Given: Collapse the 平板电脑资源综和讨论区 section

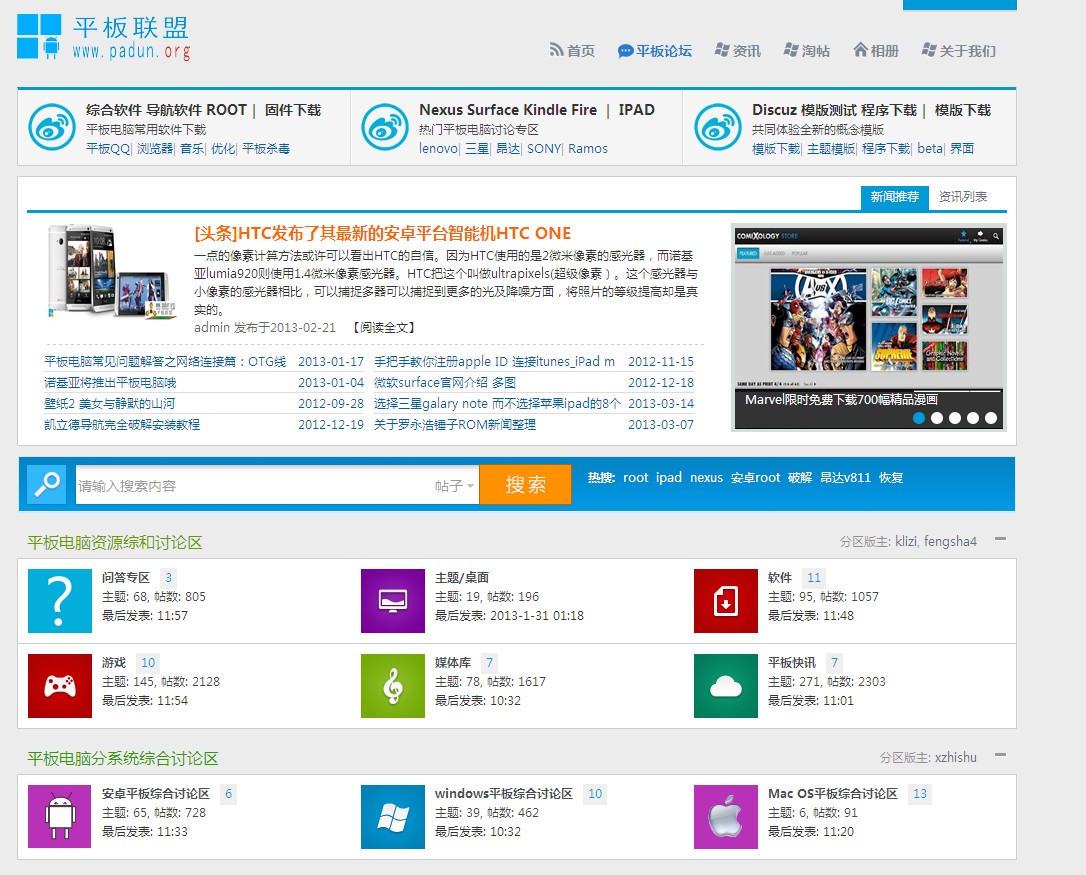Looking at the screenshot, I should (x=1000, y=540).
